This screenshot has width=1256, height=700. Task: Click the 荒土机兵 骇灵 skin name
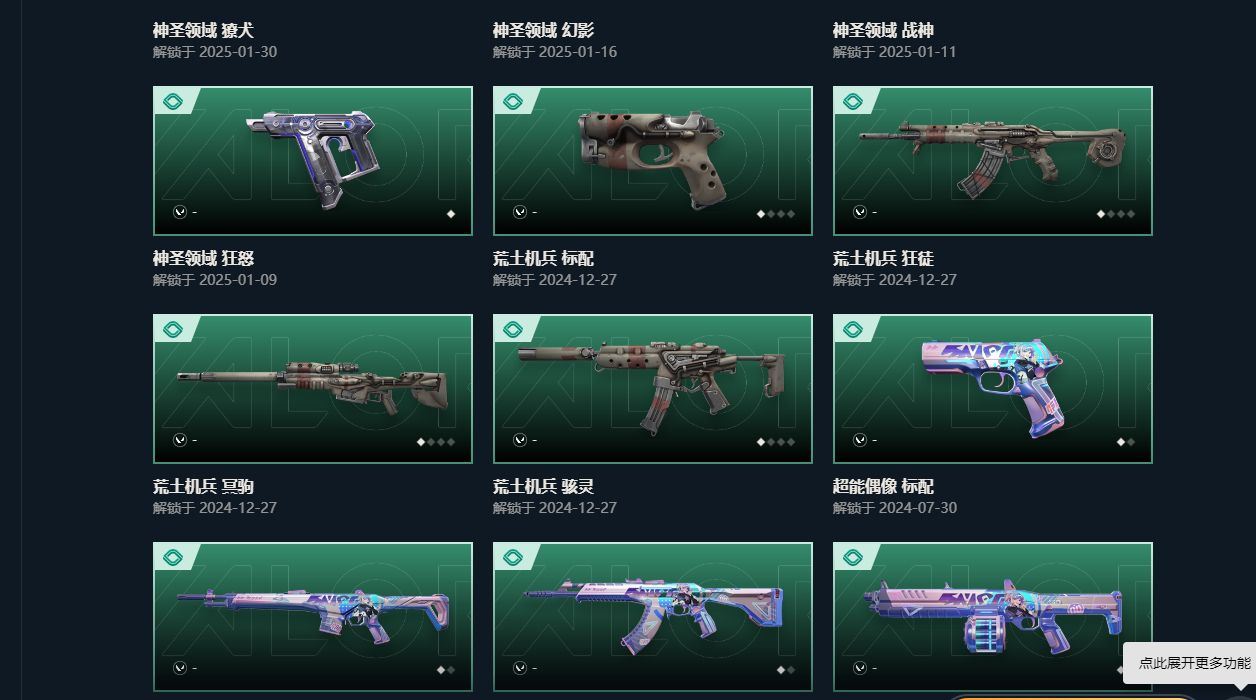point(543,487)
